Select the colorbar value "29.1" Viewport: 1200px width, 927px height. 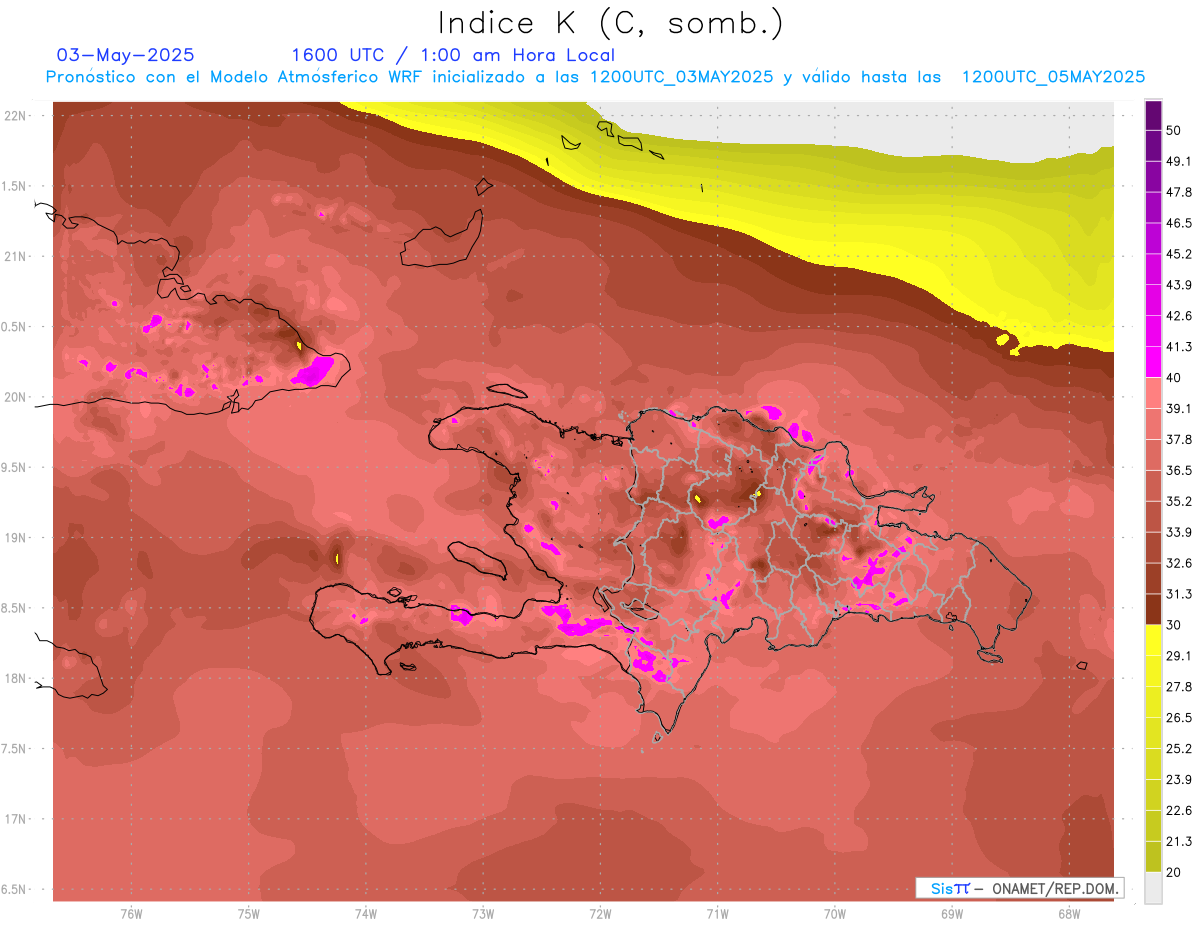[x=1180, y=656]
